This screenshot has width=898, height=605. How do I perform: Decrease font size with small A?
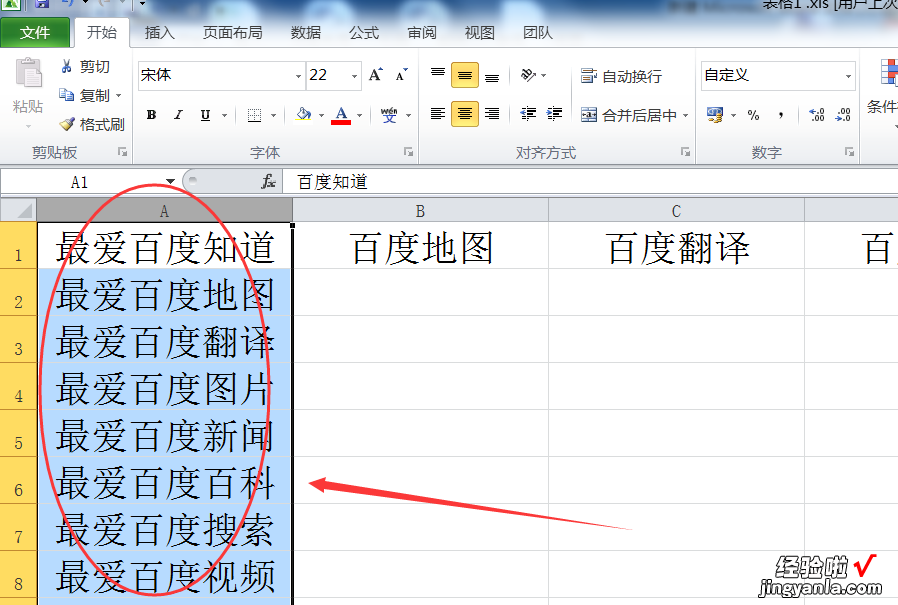click(x=401, y=75)
